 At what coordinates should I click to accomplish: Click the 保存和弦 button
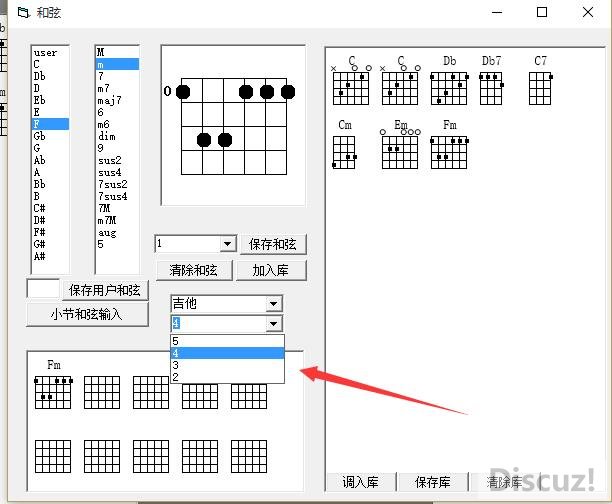coord(273,244)
